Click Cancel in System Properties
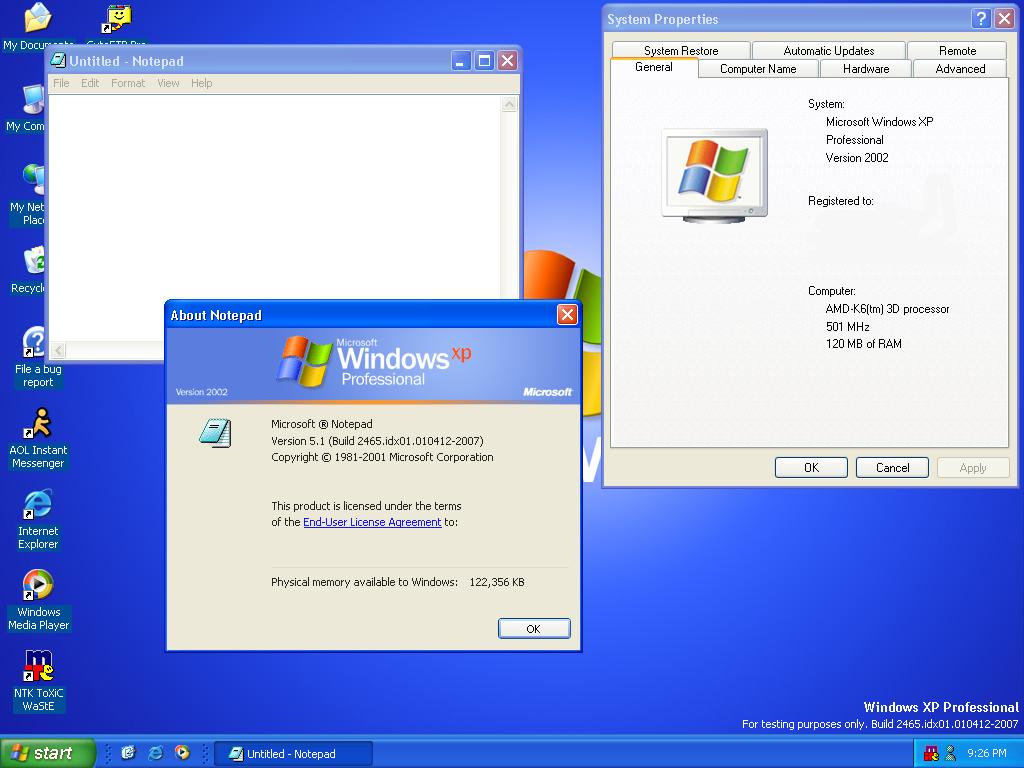 pyautogui.click(x=892, y=467)
